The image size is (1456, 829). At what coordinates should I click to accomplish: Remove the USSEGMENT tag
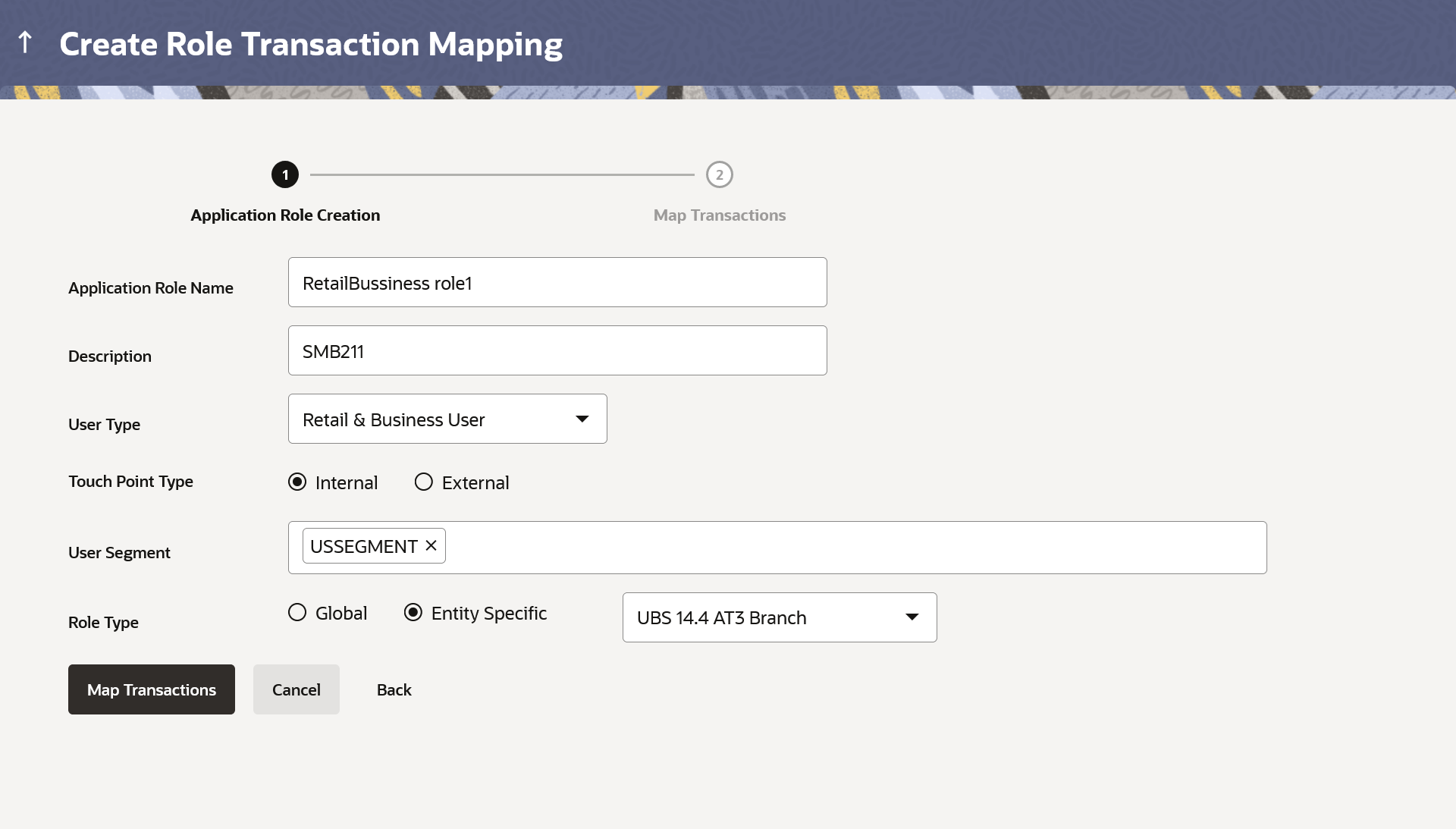(431, 546)
